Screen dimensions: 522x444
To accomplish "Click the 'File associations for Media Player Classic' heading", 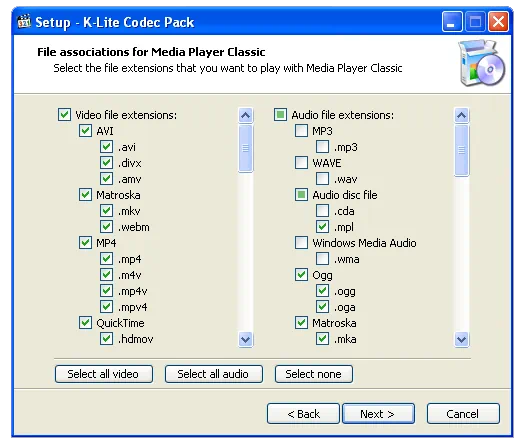I will pos(151,52).
